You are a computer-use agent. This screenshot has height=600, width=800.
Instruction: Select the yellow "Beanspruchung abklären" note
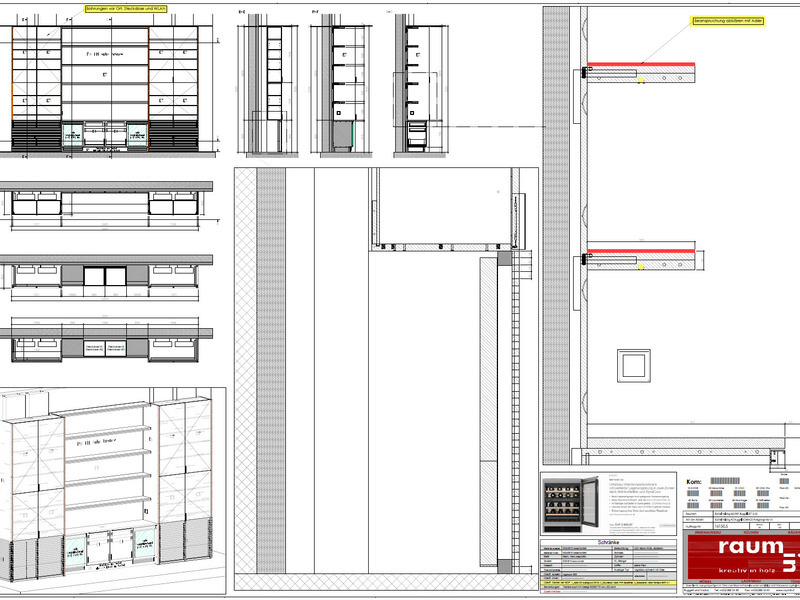tap(728, 21)
